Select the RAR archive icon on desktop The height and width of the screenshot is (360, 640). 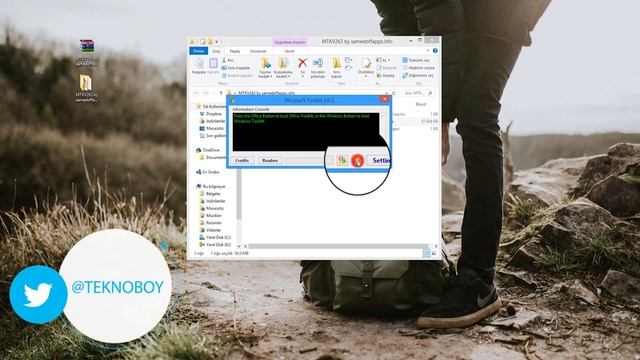87,53
